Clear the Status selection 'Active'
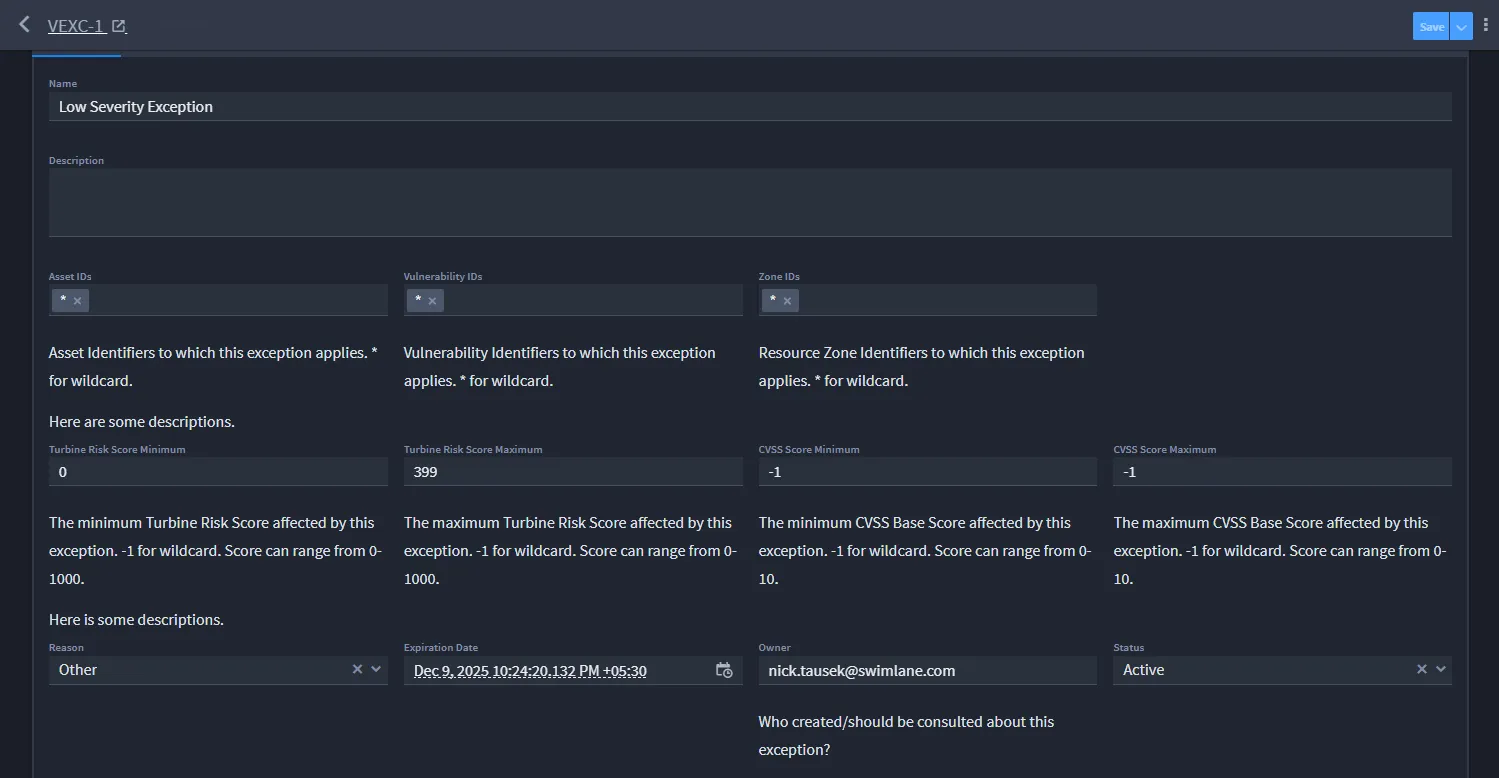The height and width of the screenshot is (778, 1499). (1421, 669)
